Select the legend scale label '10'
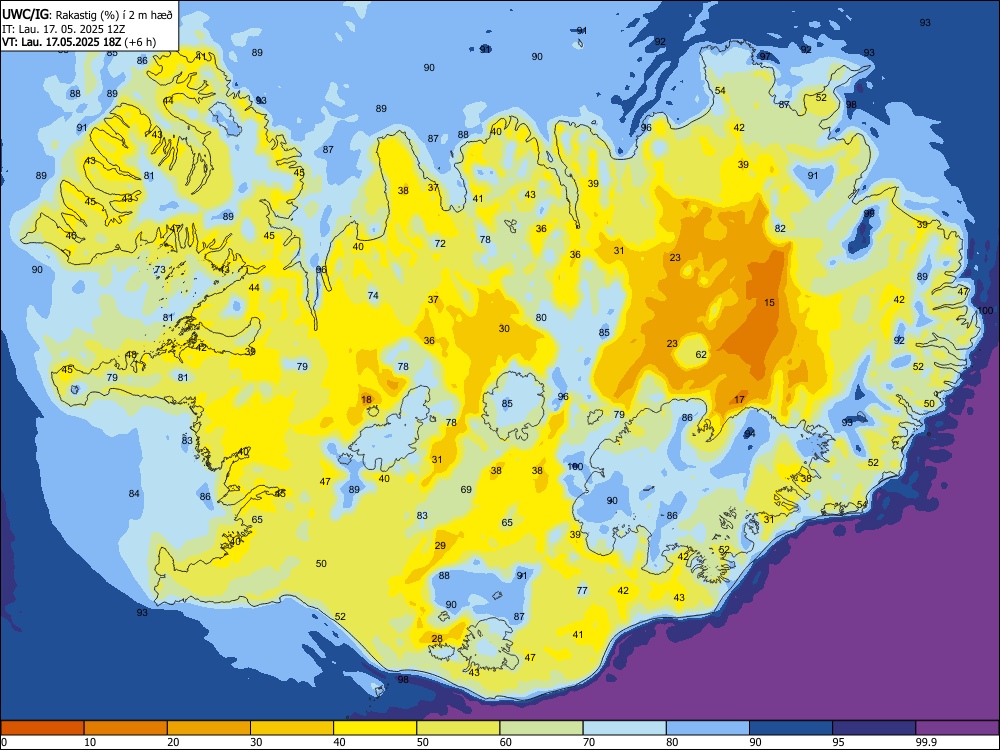 [x=90, y=742]
